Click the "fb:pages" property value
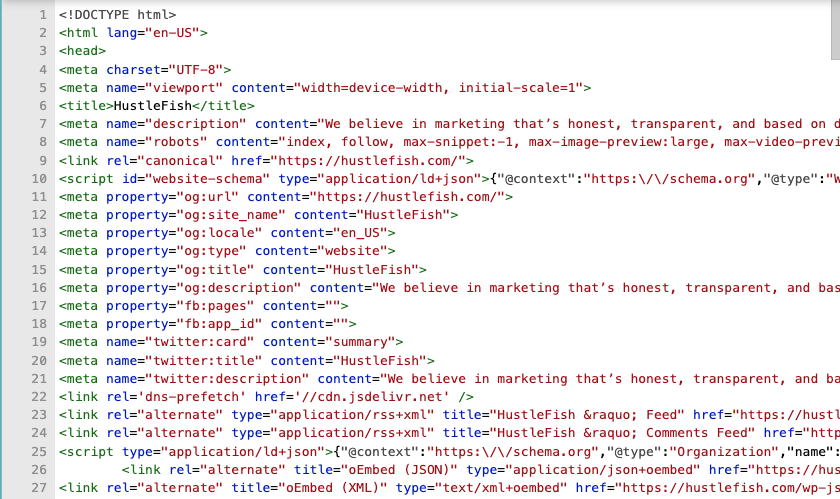Viewport: 840px width, 499px height. 215,306
